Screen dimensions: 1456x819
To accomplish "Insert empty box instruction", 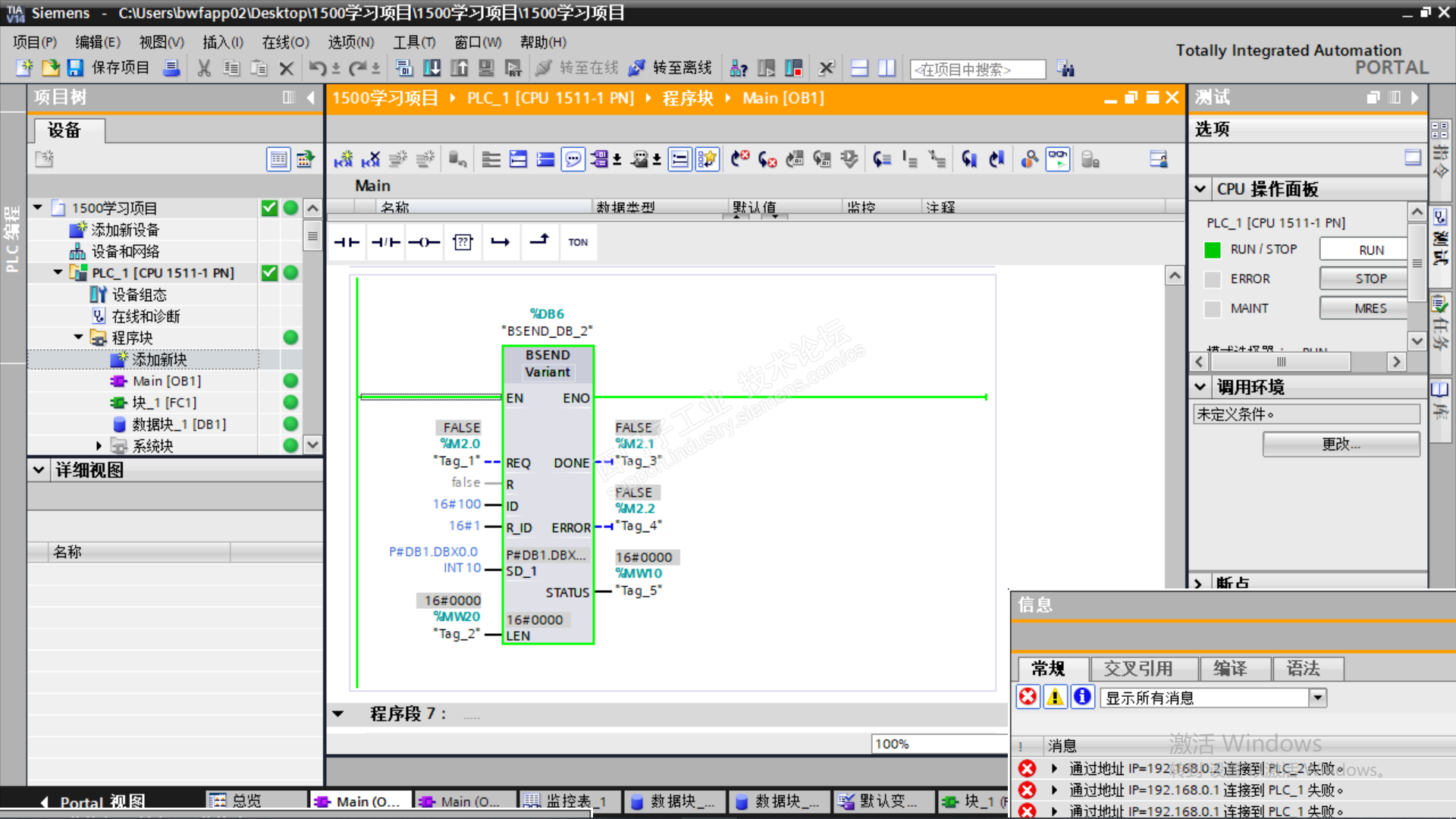I will (463, 242).
